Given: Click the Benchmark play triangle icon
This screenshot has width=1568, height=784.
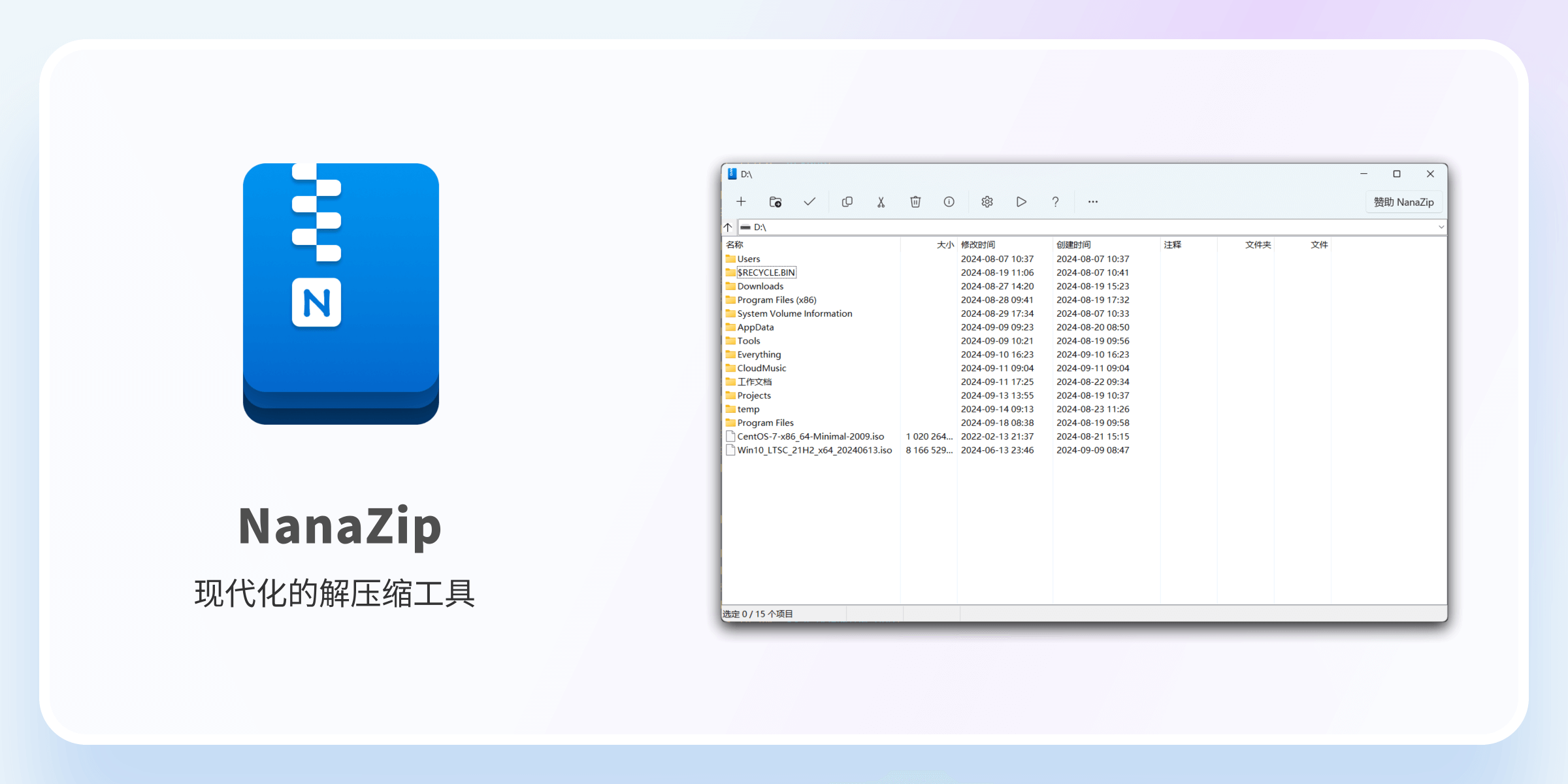Looking at the screenshot, I should point(1021,202).
